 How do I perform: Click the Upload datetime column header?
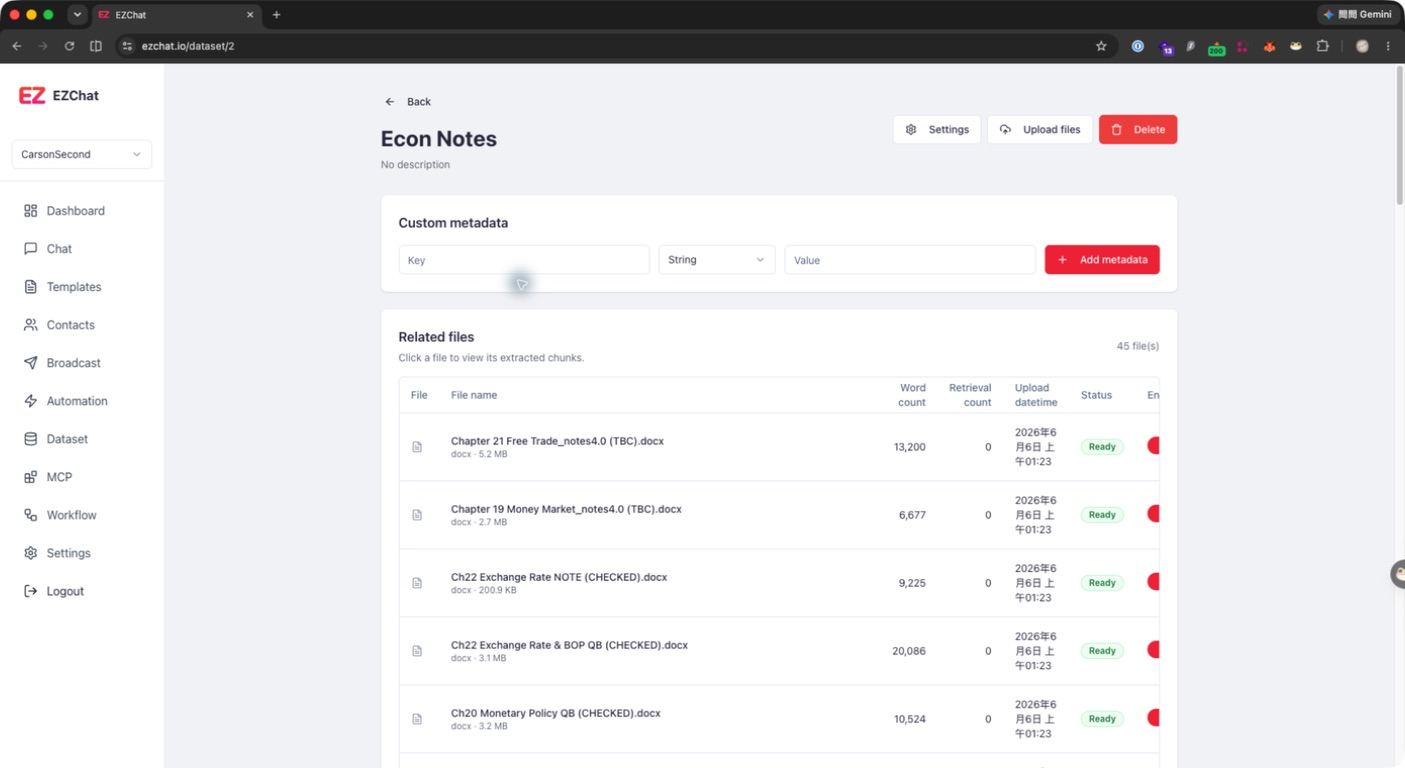pos(1036,395)
